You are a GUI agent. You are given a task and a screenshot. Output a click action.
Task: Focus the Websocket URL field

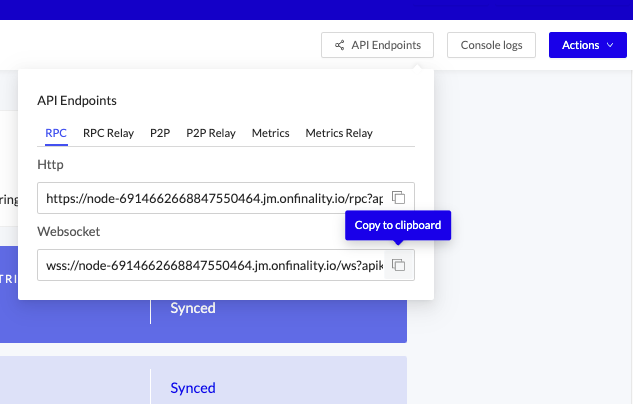[x=210, y=265]
